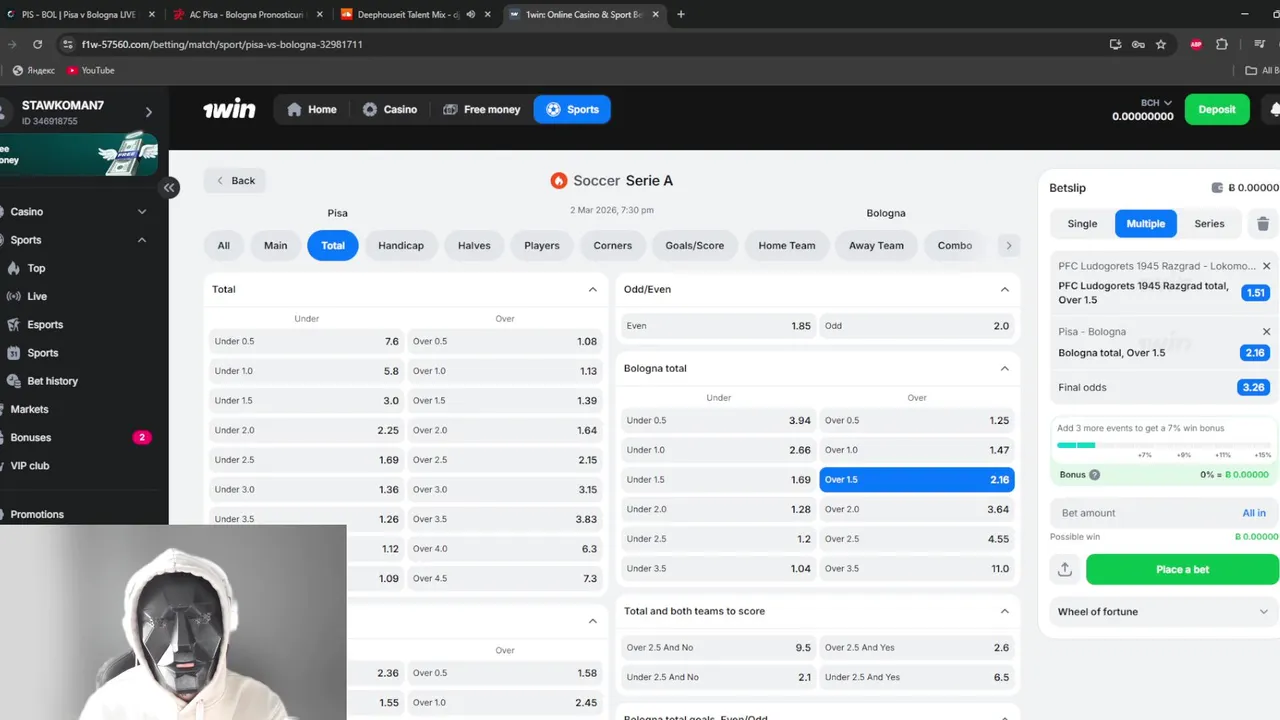Reload the browser page
This screenshot has height=720, width=1280.
(37, 44)
